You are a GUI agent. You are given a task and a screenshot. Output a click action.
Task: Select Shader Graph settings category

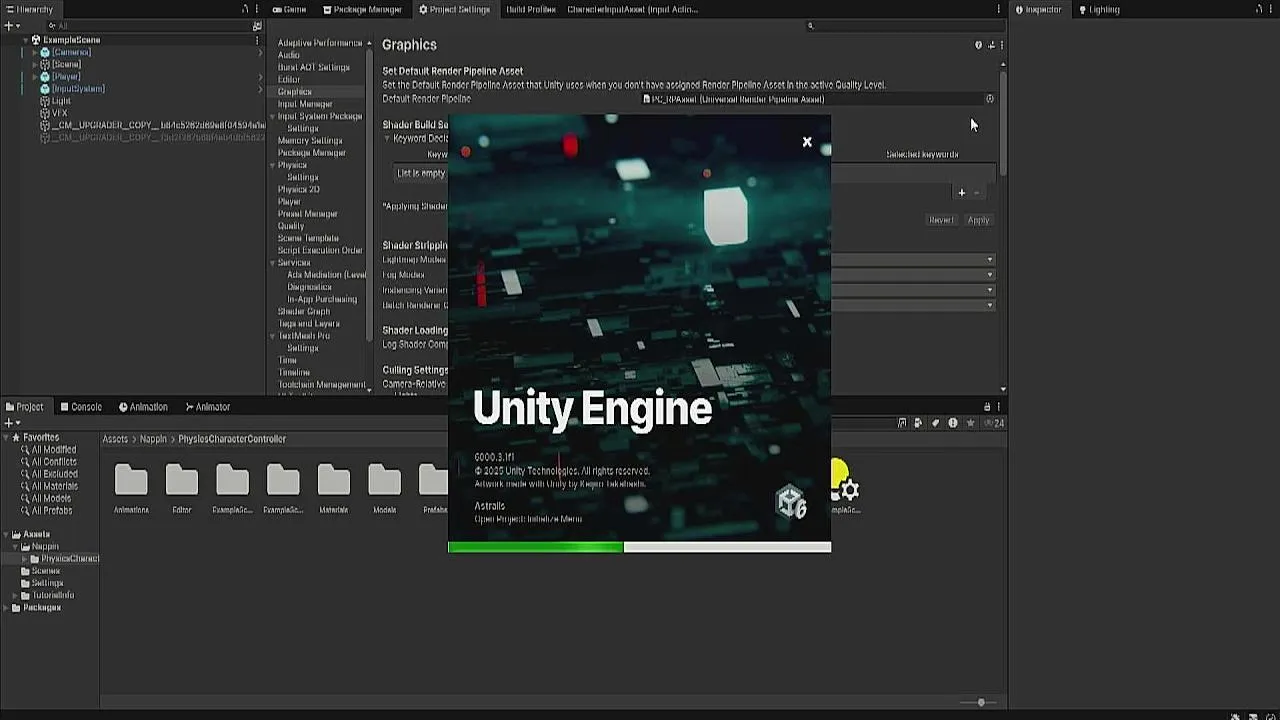[x=304, y=311]
